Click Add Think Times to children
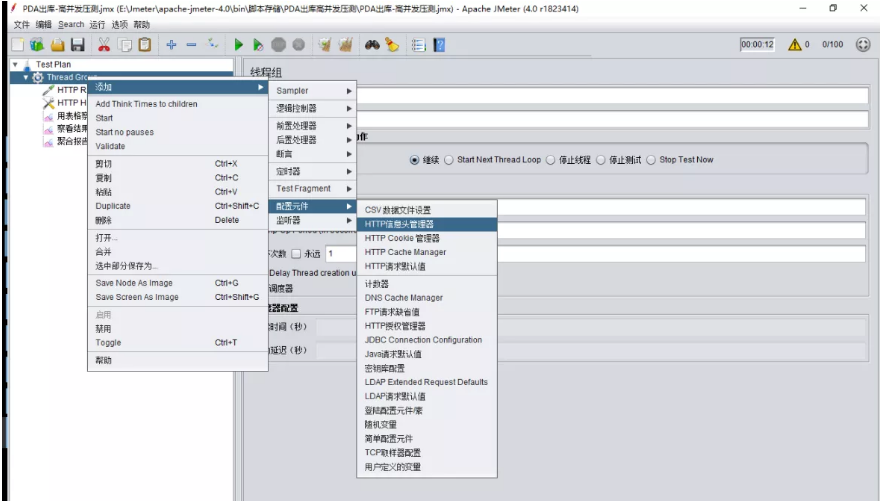Viewport: 880px width, 501px height. tap(177, 104)
